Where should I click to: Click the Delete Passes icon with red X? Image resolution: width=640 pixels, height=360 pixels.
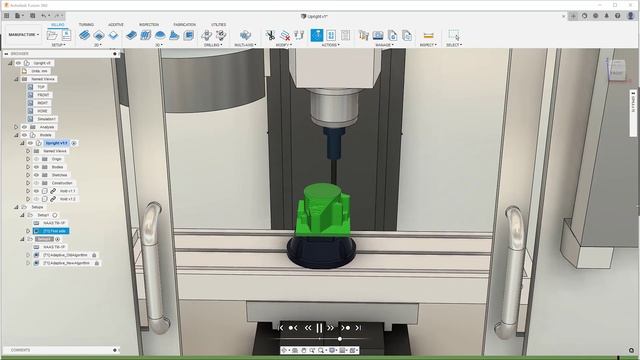coord(285,35)
